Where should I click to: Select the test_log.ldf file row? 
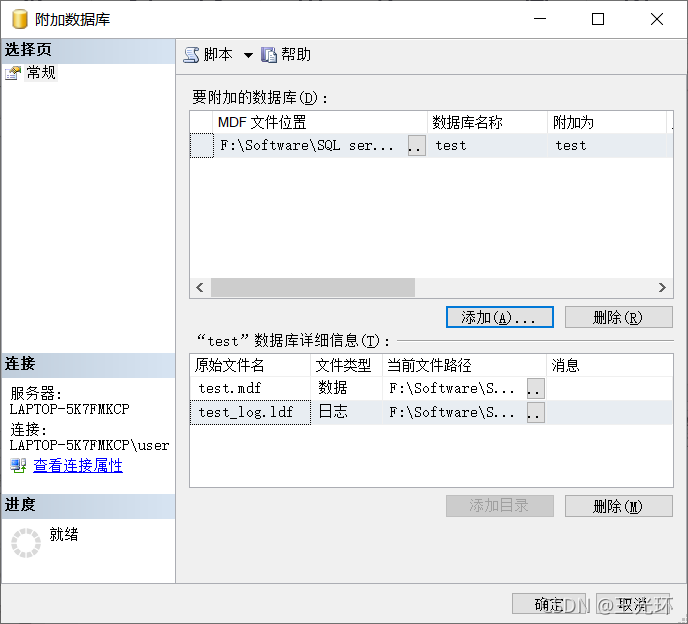click(431, 412)
